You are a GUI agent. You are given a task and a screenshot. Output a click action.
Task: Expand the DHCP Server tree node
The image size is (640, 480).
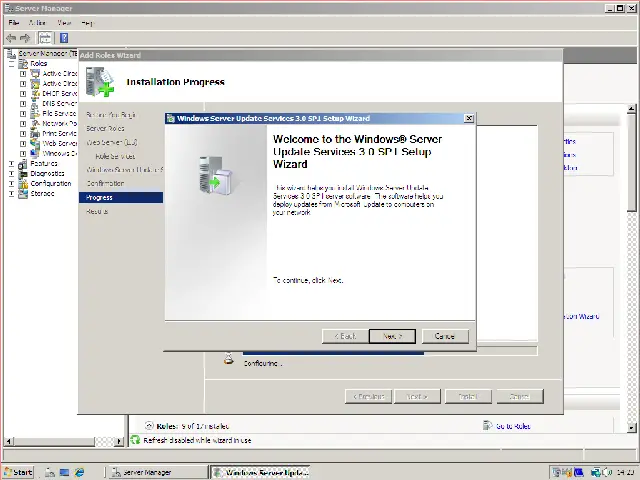23,93
